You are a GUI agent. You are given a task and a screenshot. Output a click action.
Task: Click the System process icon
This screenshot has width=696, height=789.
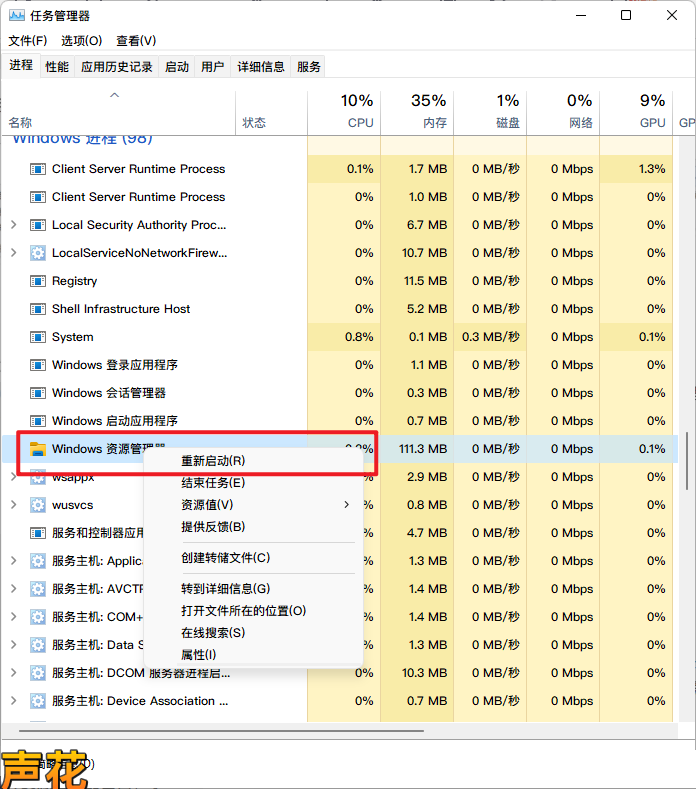point(38,337)
